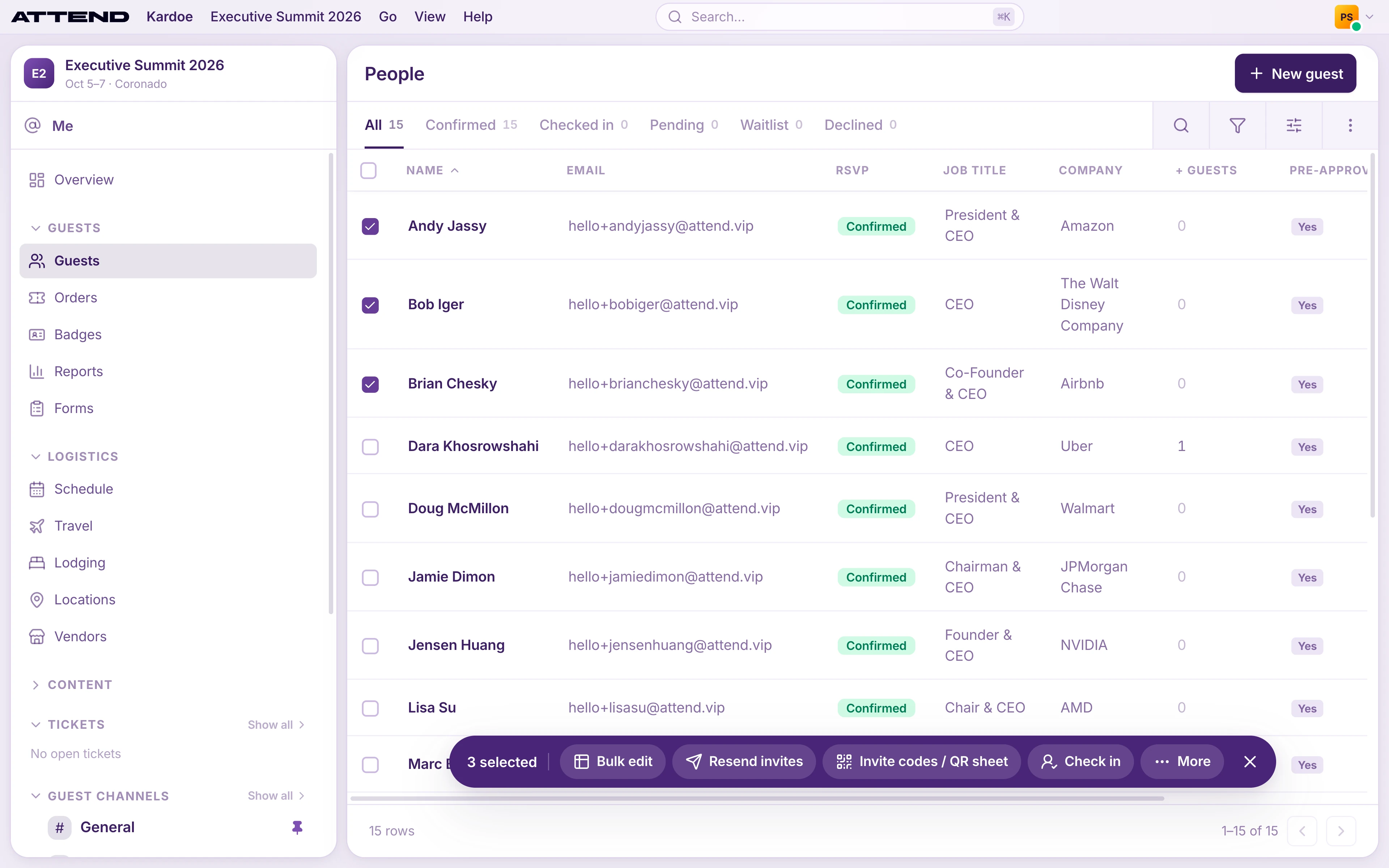Click Resend invites button
Image resolution: width=1389 pixels, height=868 pixels.
pyautogui.click(x=744, y=762)
